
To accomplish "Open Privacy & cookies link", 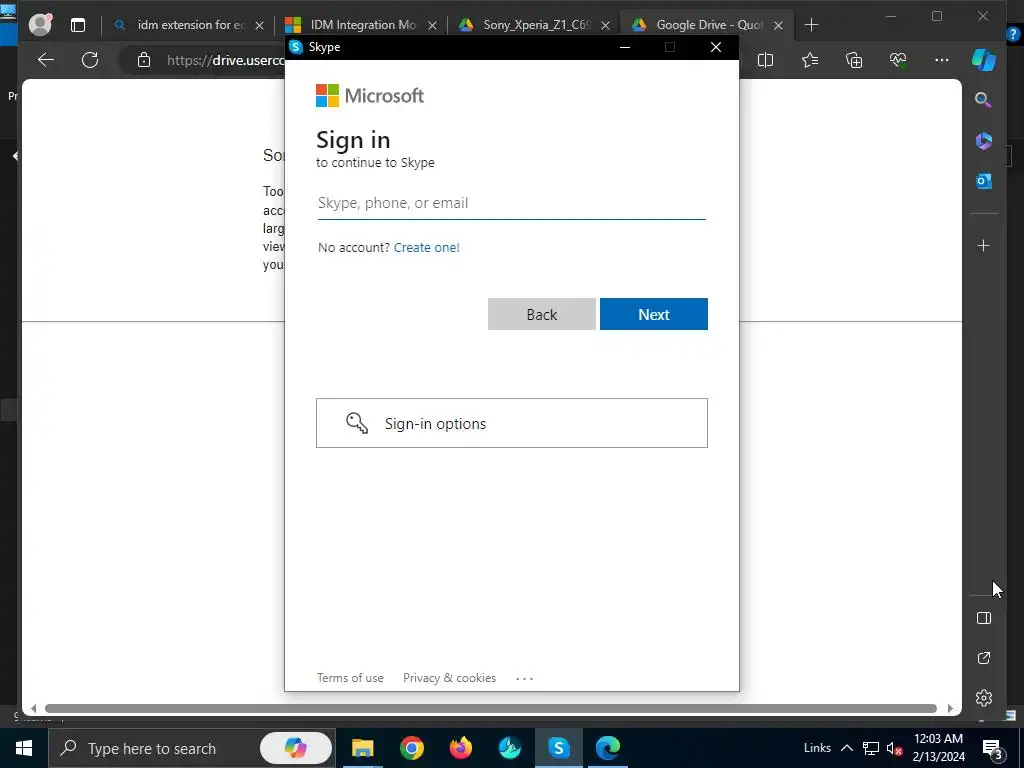I will pyautogui.click(x=449, y=678).
